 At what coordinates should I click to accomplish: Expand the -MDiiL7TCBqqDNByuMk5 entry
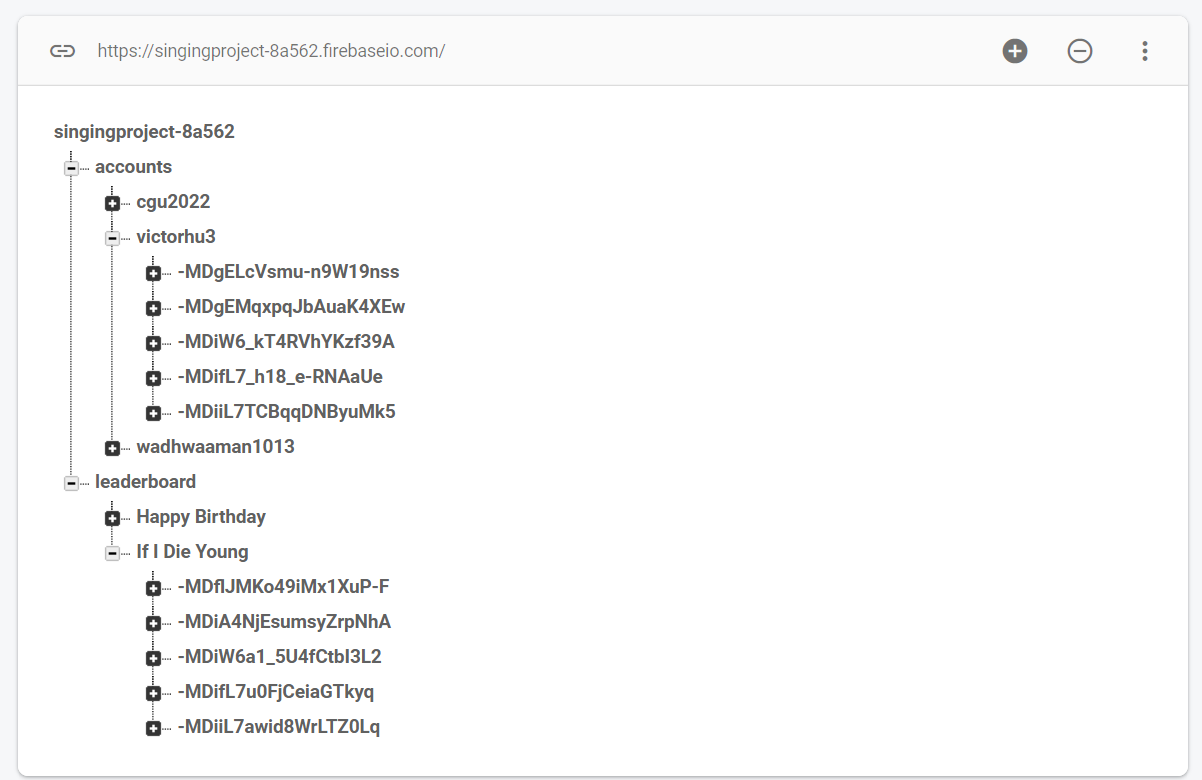(153, 413)
